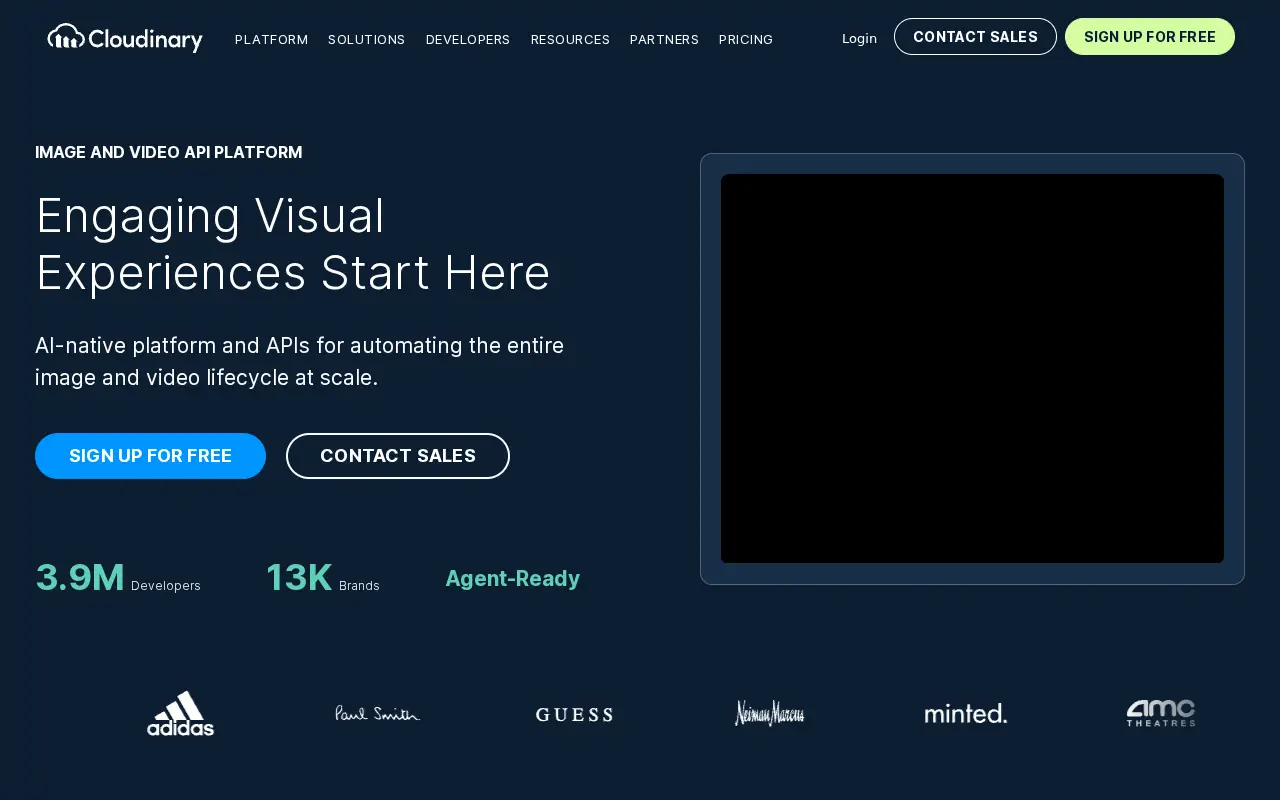Expand the Solutions navigation menu
The image size is (1280, 800).
click(367, 39)
